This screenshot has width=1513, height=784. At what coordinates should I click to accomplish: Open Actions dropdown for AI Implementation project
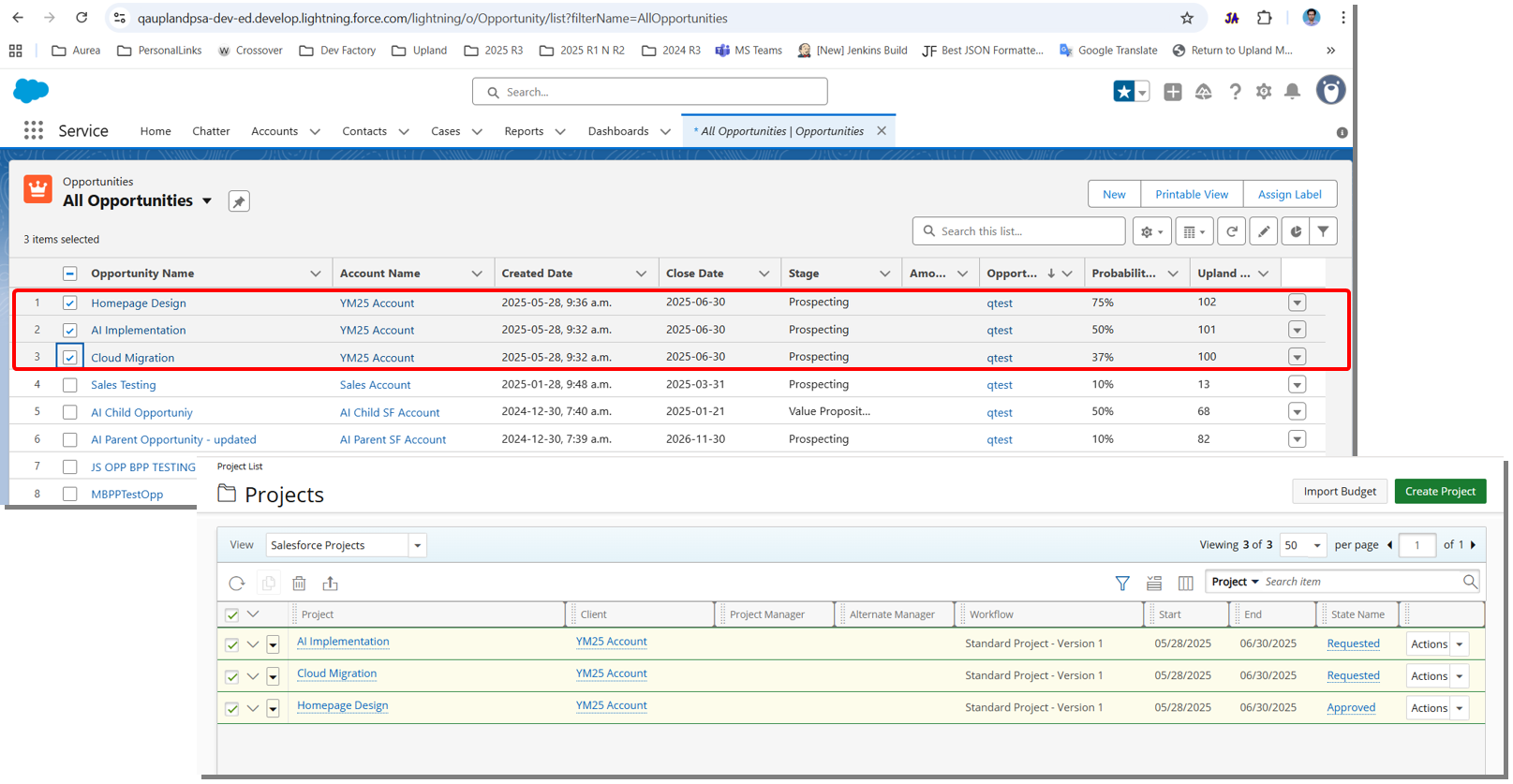pos(1459,644)
